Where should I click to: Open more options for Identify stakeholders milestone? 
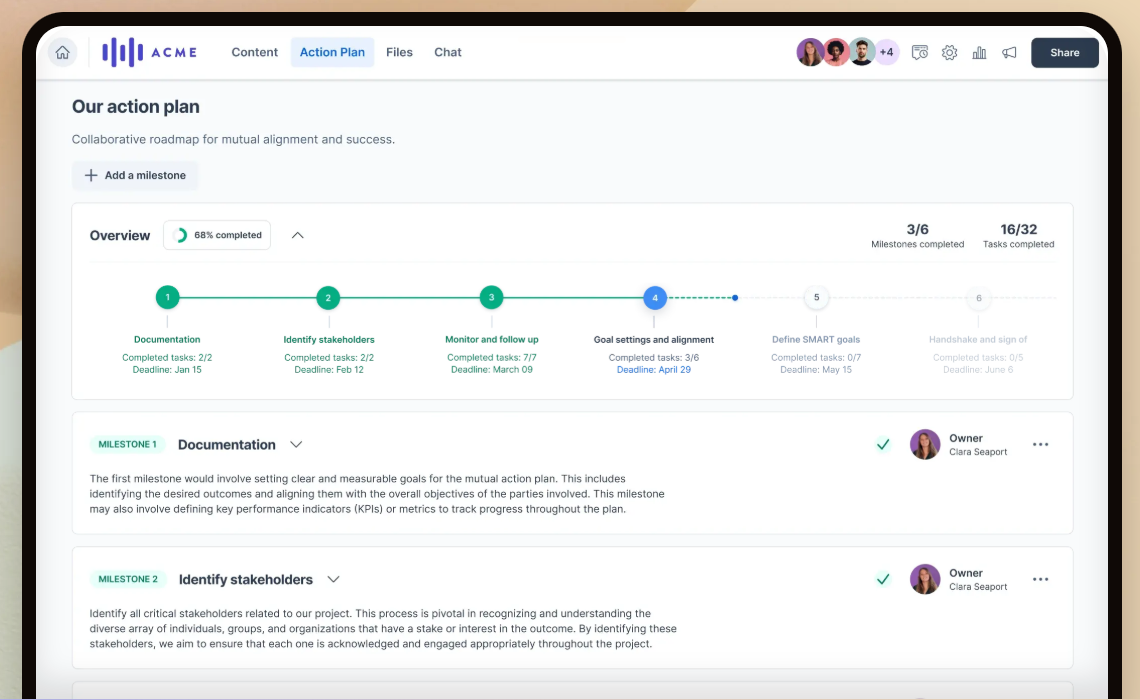tap(1040, 579)
